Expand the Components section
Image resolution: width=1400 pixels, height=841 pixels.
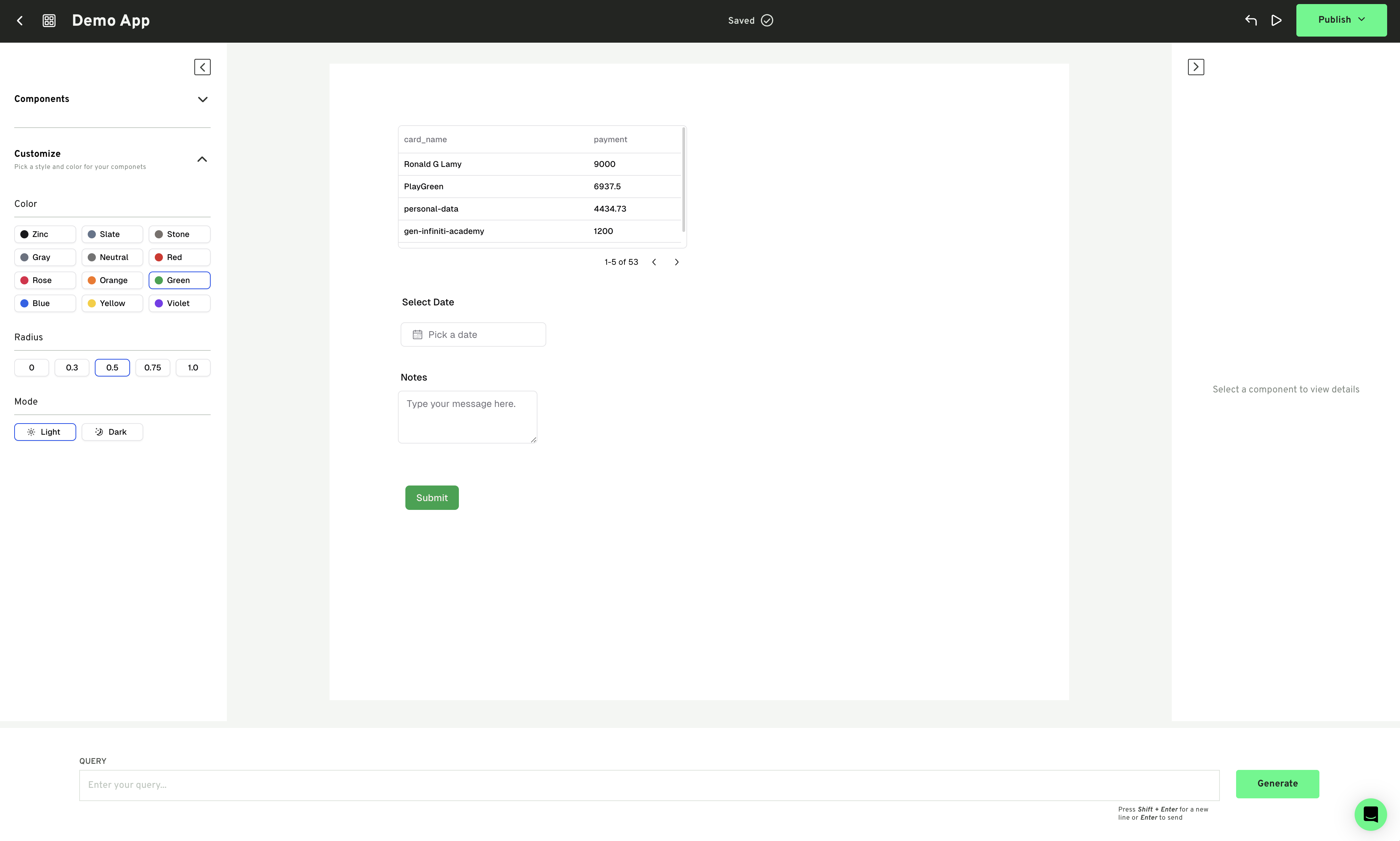203,99
